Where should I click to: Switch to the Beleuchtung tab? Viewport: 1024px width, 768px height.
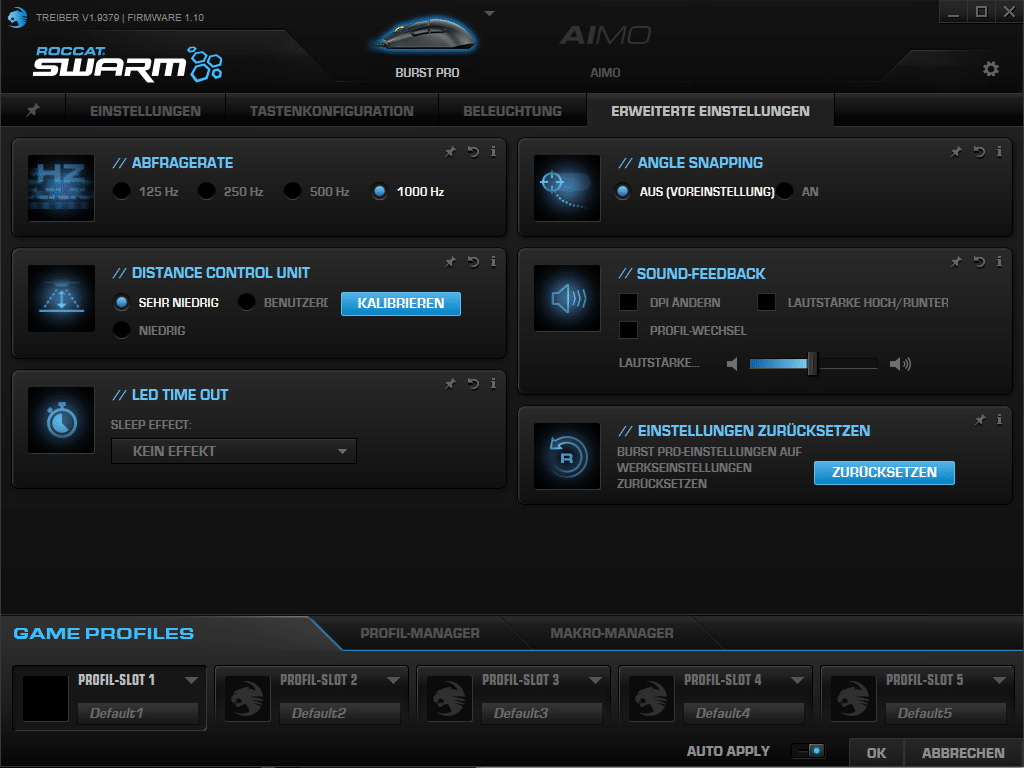pos(512,110)
